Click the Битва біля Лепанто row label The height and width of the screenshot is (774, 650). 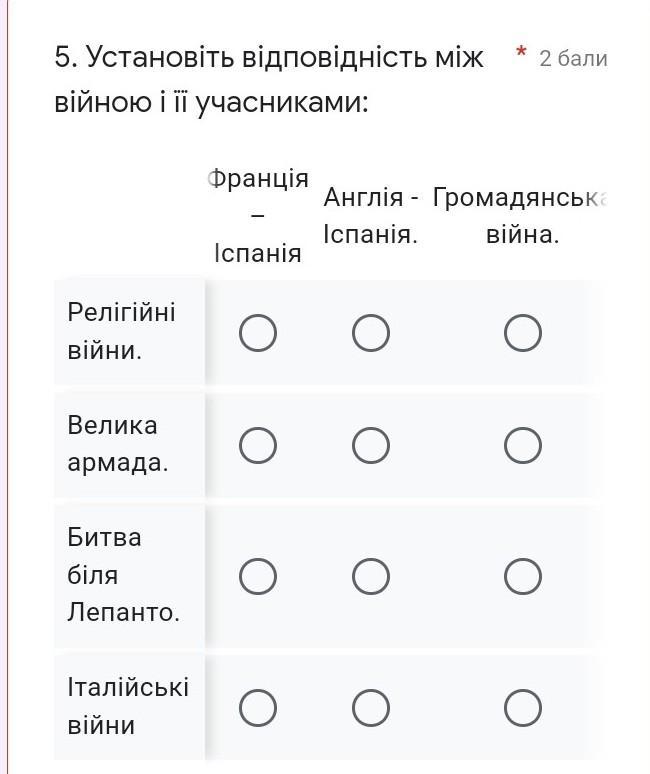point(123,575)
